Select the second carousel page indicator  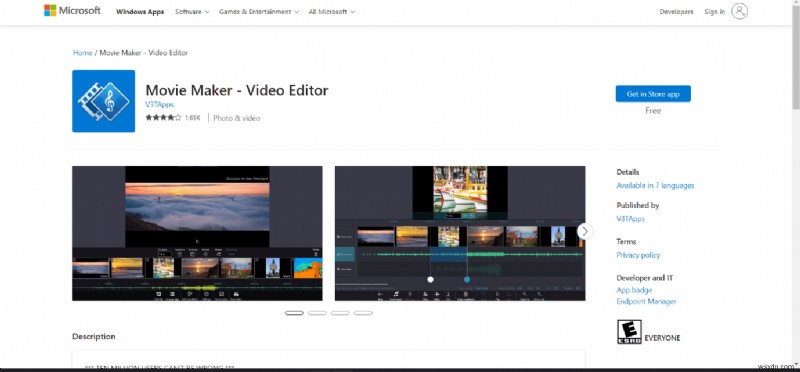coord(317,313)
